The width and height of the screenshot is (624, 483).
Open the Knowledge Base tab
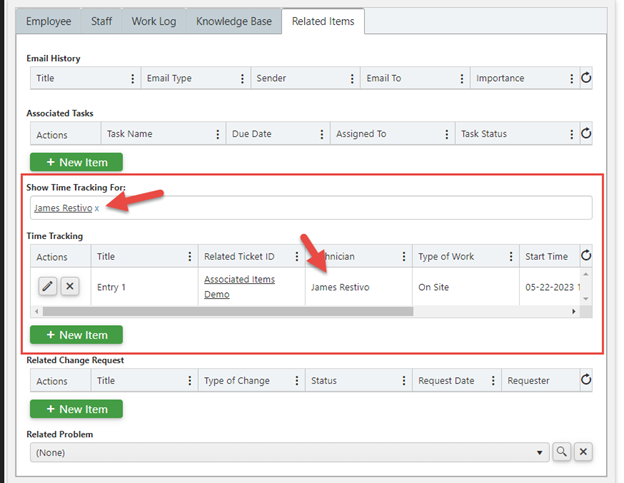[x=234, y=21]
